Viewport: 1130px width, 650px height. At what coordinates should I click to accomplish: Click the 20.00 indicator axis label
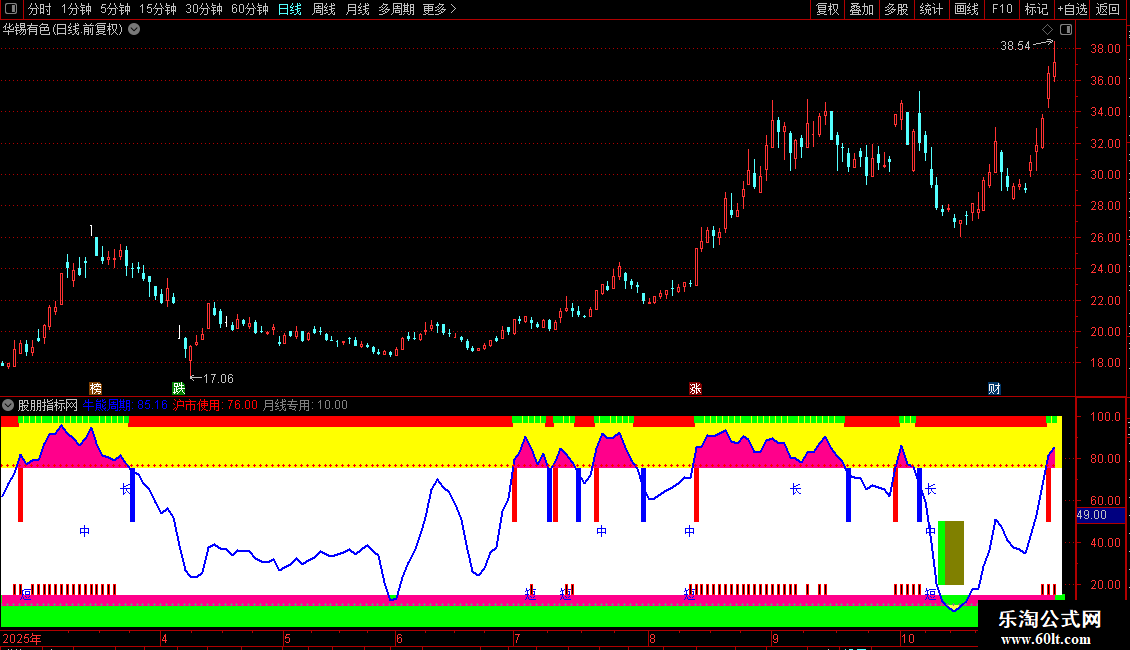(1105, 584)
